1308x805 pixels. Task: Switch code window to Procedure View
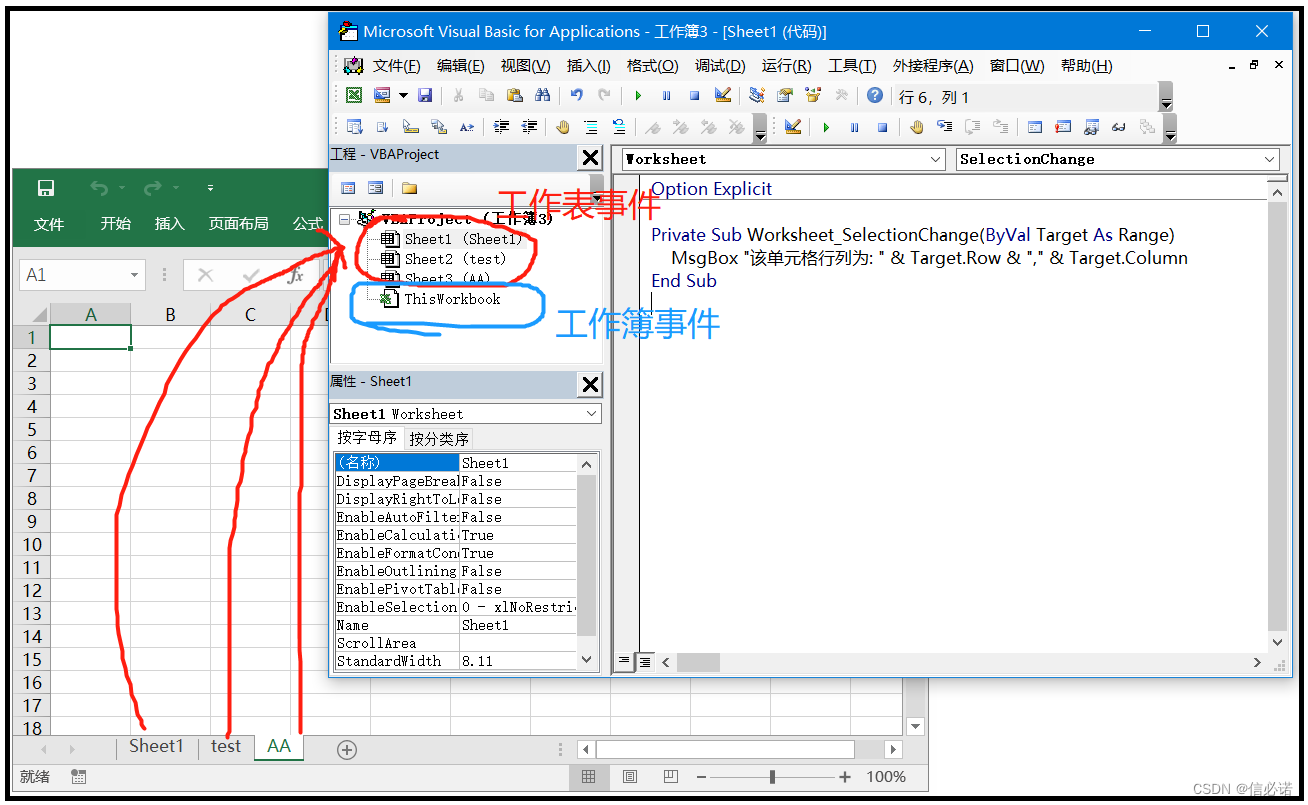pos(624,661)
